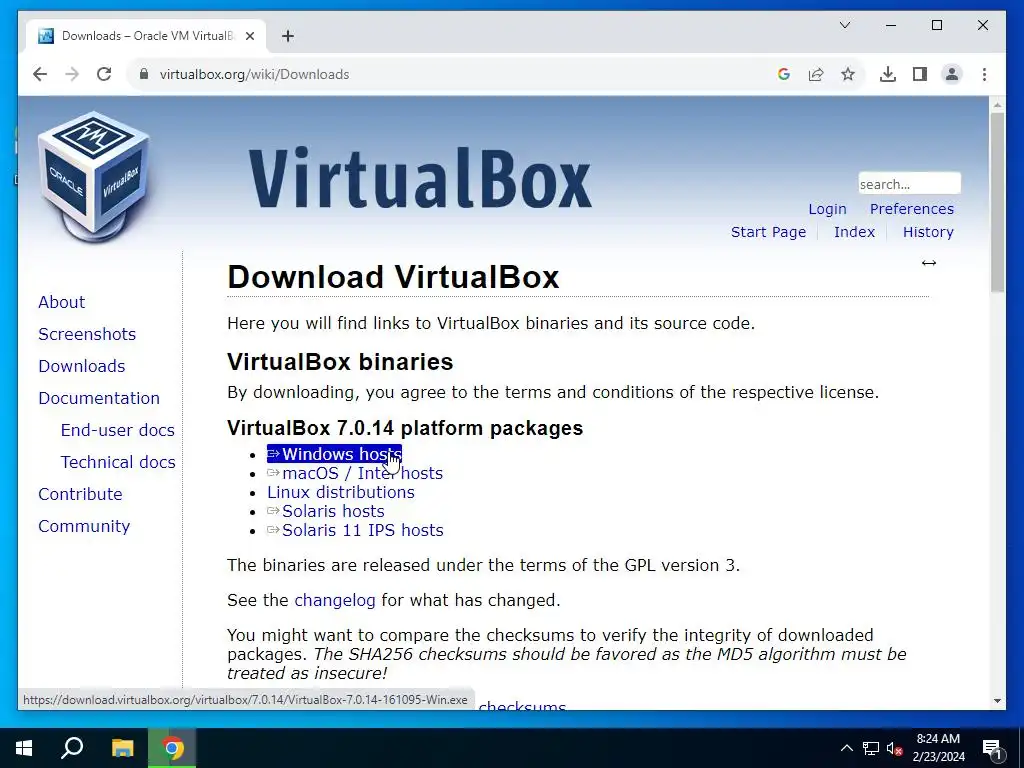Image resolution: width=1024 pixels, height=768 pixels.
Task: Click the Download VirtualBox heading
Action: (393, 277)
